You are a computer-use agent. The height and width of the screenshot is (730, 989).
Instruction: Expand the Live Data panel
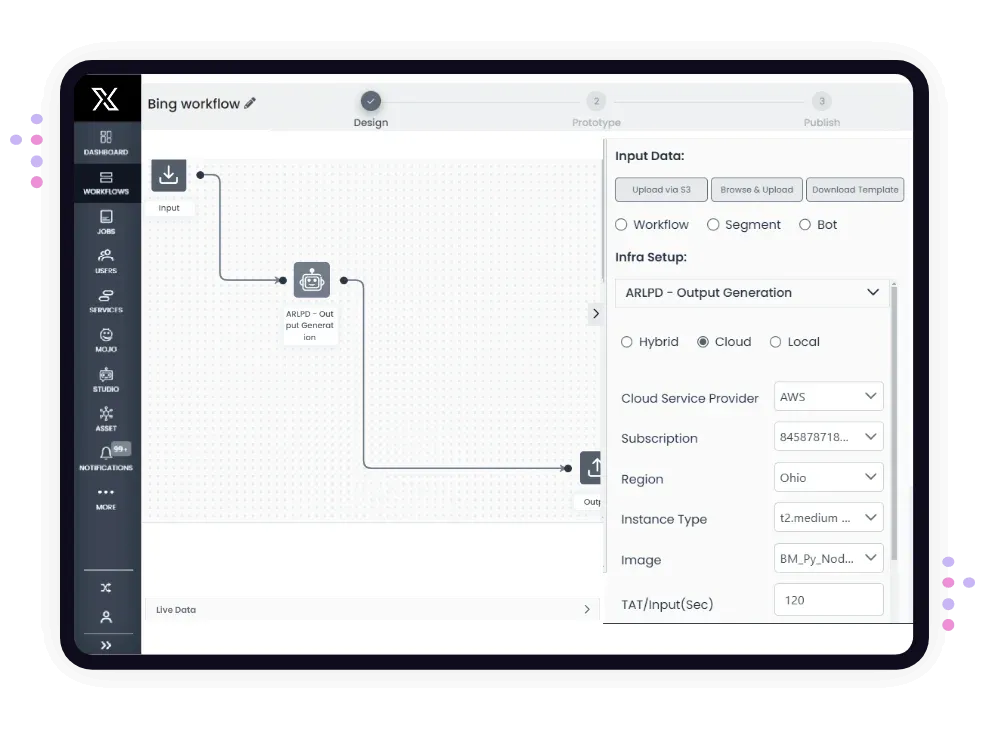click(x=587, y=609)
